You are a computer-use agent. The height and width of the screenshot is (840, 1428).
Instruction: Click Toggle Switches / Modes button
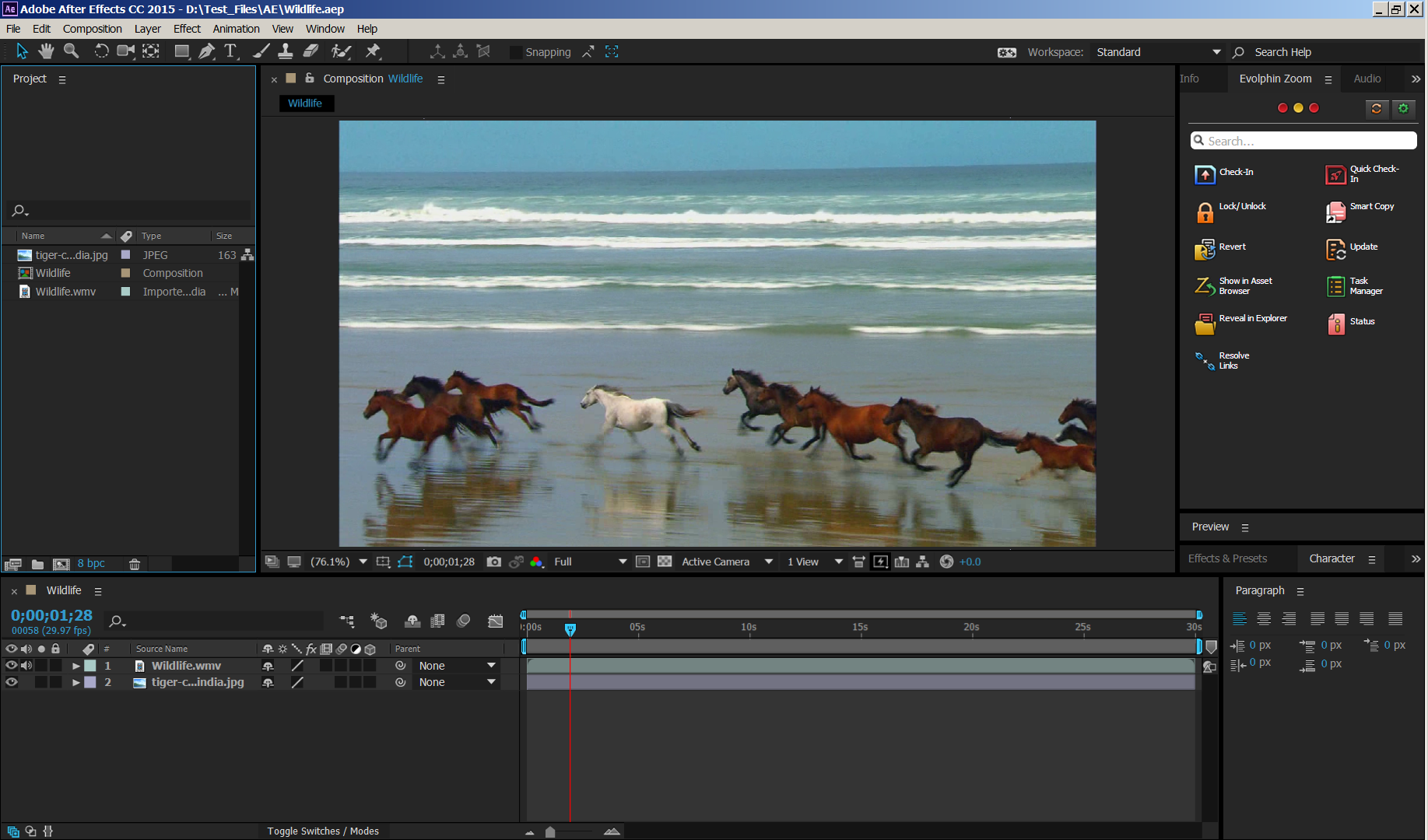click(323, 831)
